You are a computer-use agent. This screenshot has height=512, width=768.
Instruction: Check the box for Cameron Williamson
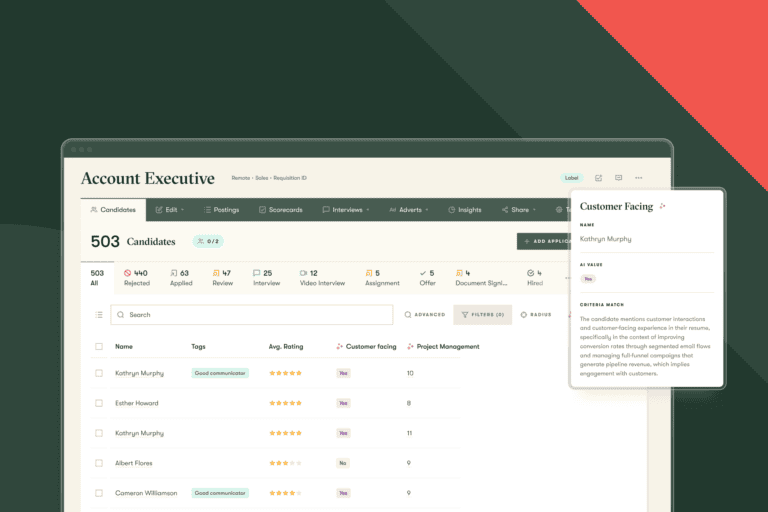coord(99,493)
